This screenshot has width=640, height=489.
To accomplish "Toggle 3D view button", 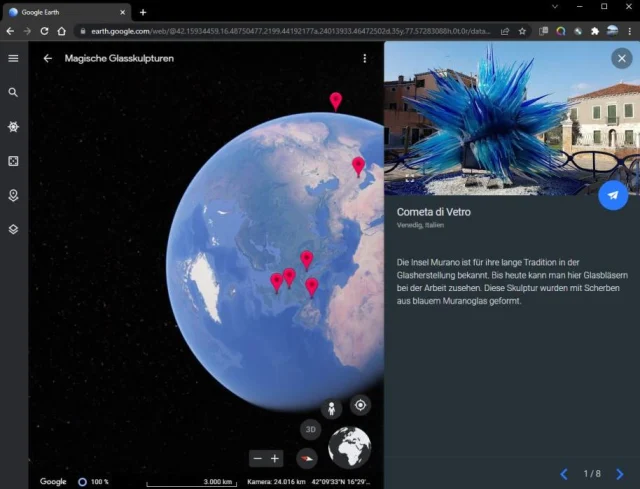I will click(x=311, y=430).
